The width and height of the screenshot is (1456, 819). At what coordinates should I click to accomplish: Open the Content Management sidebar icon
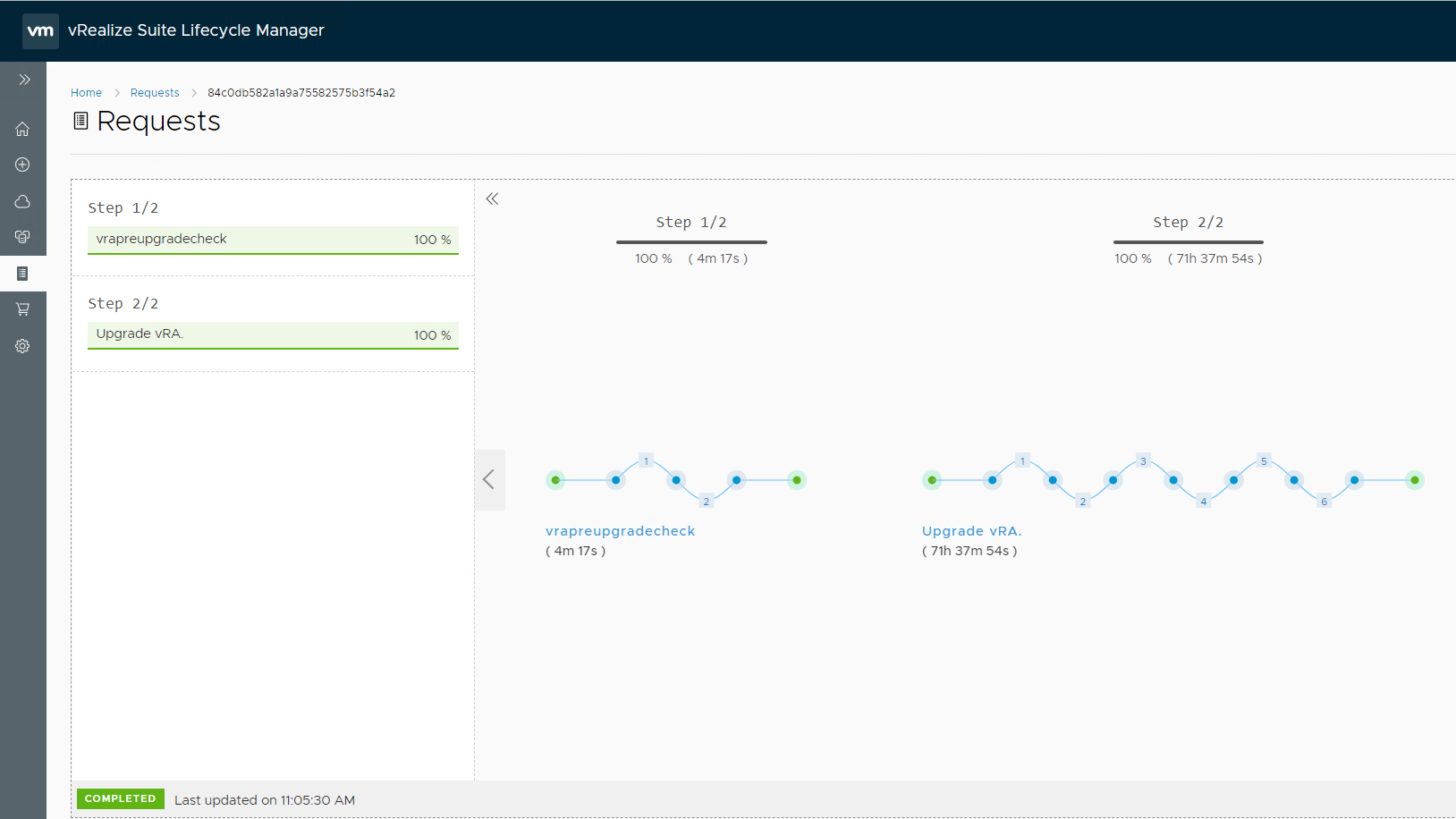(22, 237)
